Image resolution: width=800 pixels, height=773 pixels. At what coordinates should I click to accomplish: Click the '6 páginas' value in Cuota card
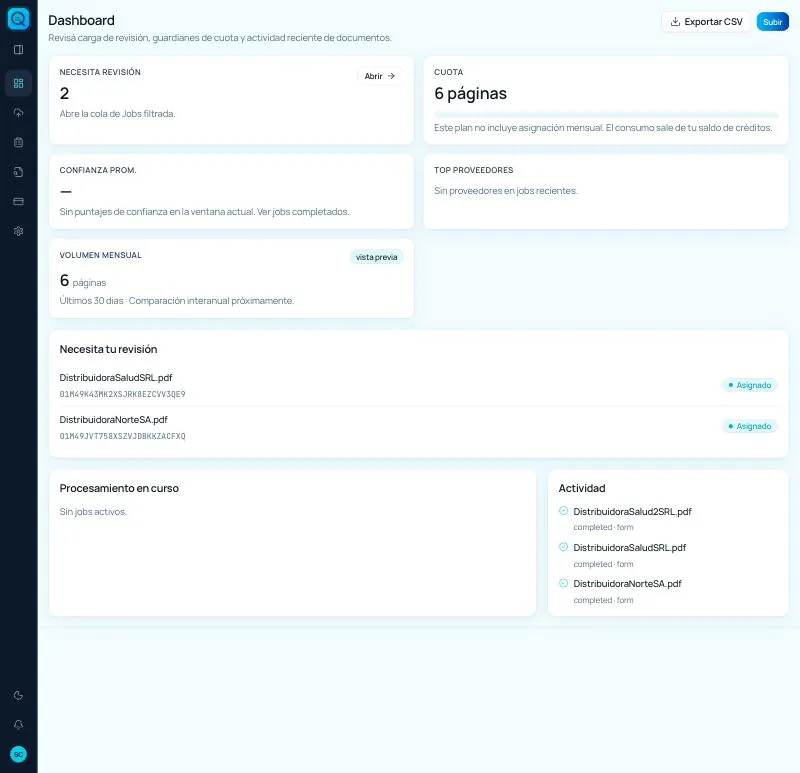pos(470,93)
